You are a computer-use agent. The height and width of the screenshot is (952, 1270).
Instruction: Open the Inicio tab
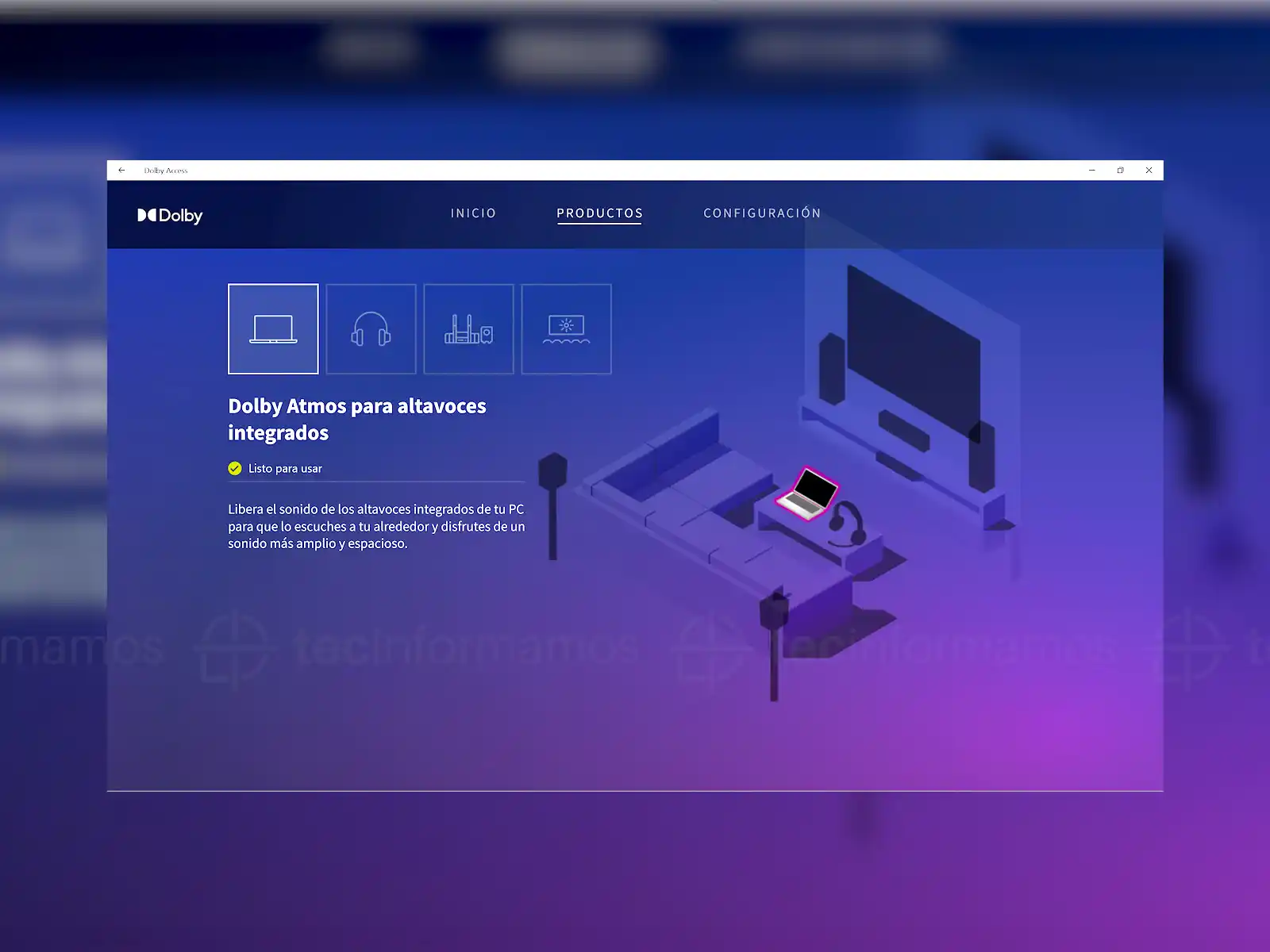coord(473,213)
